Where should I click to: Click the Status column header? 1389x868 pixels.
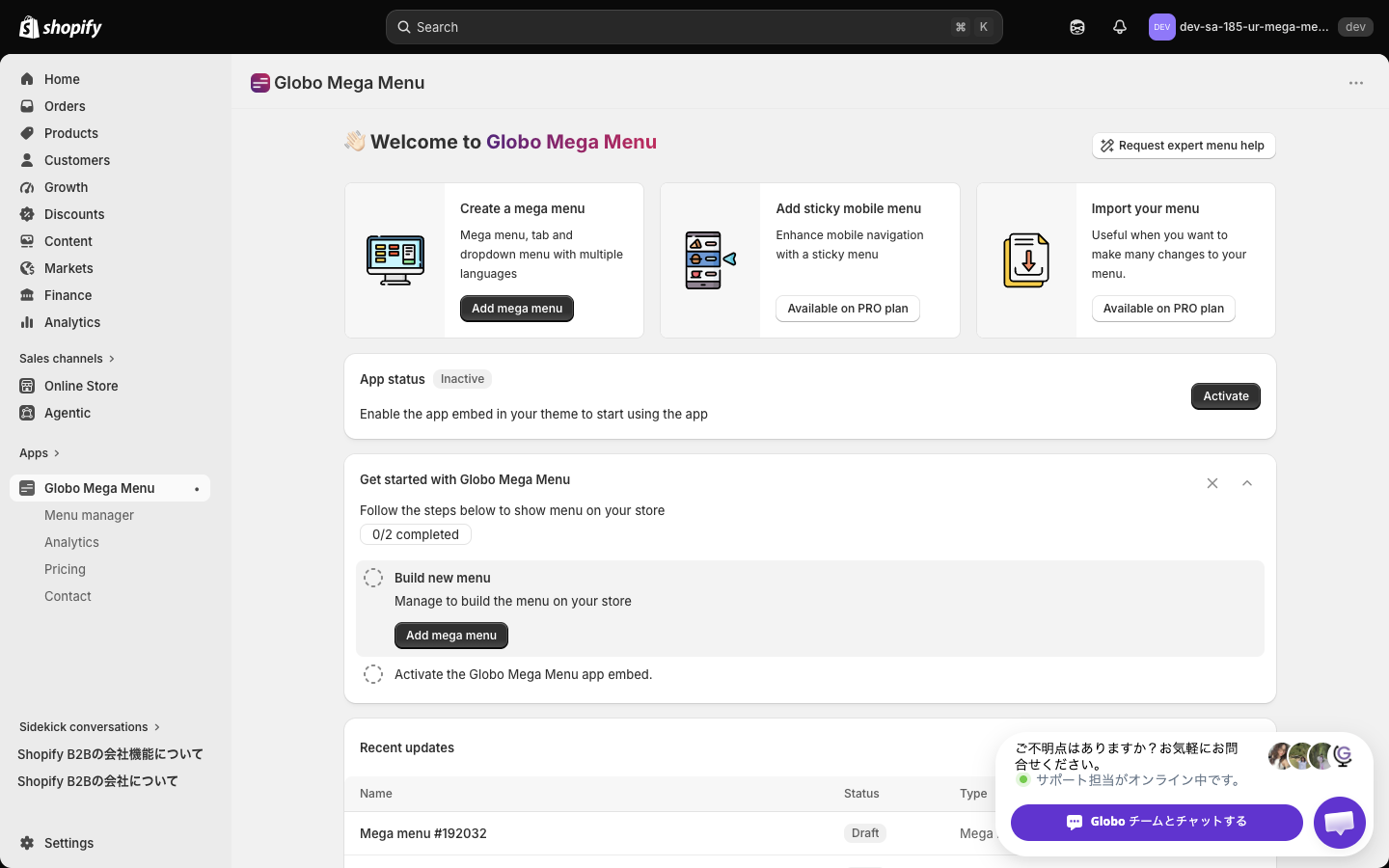(x=861, y=794)
